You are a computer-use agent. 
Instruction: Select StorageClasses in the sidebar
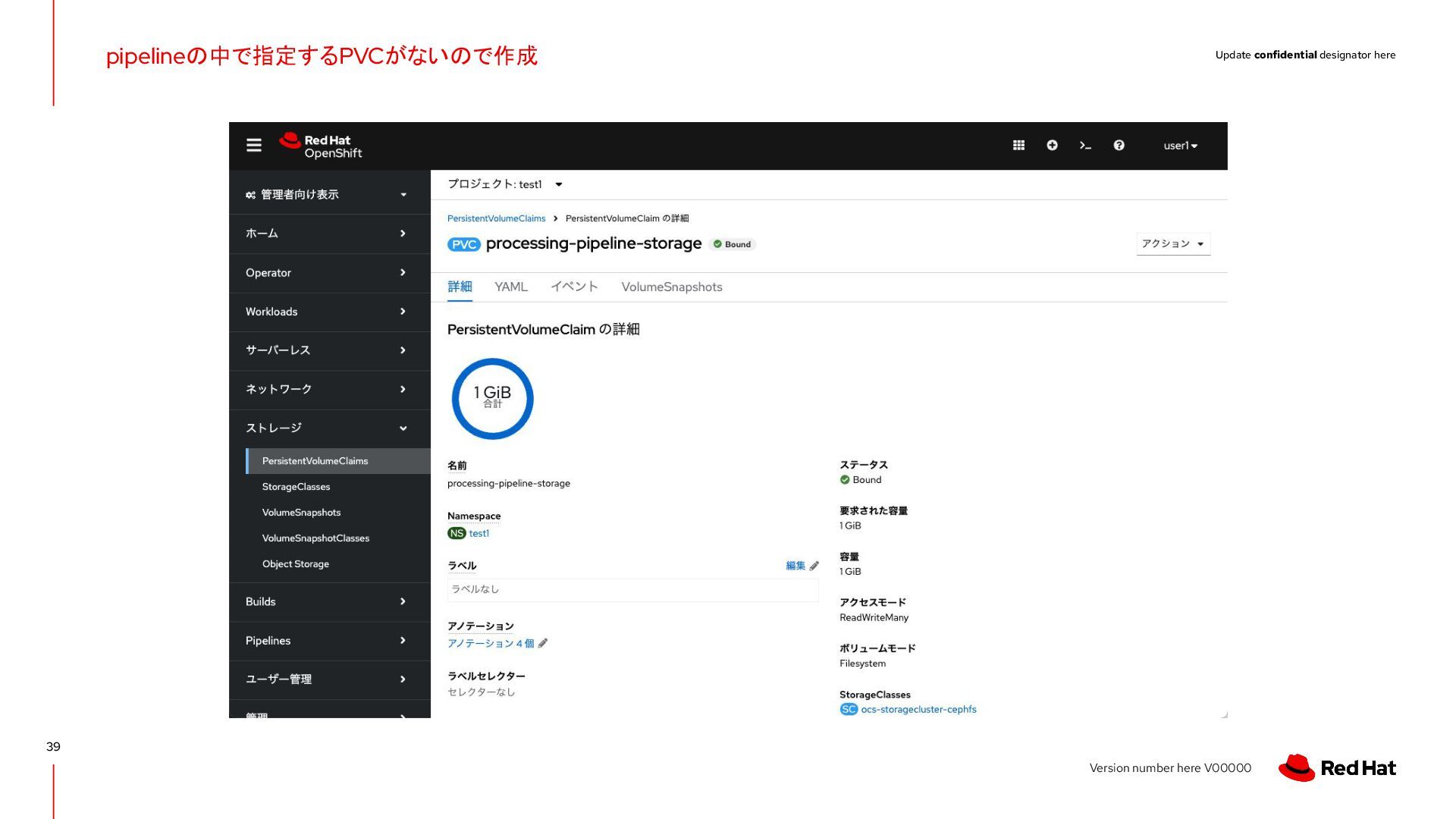click(337, 487)
